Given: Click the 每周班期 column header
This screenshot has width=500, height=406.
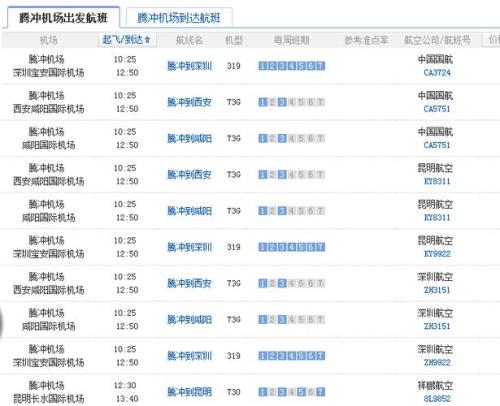Looking at the screenshot, I should [x=291, y=40].
